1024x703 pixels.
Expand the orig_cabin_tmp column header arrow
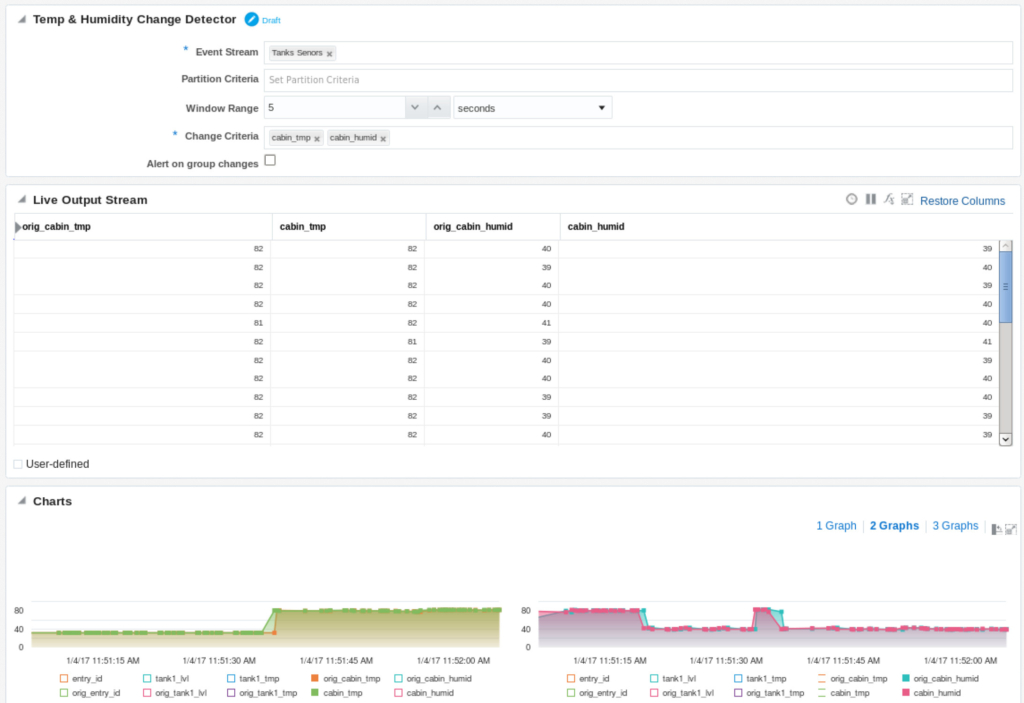coord(18,227)
